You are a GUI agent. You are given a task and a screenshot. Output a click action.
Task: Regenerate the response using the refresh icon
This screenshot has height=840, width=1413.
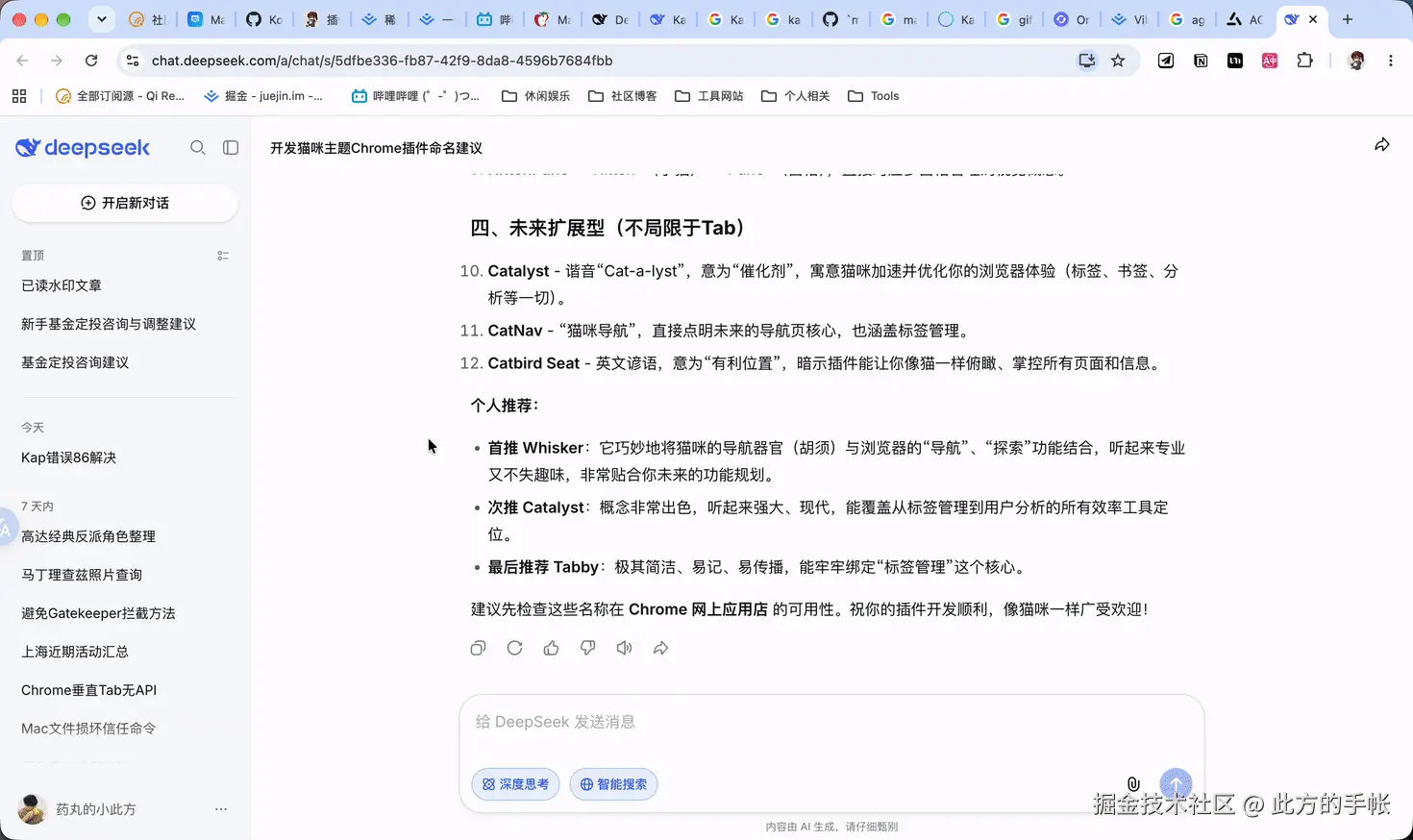(514, 649)
